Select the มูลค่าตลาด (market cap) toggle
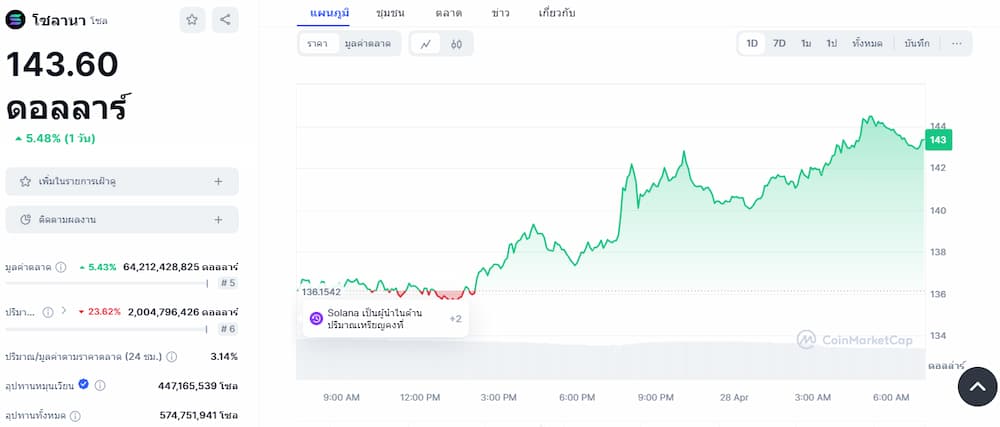 [x=369, y=43]
